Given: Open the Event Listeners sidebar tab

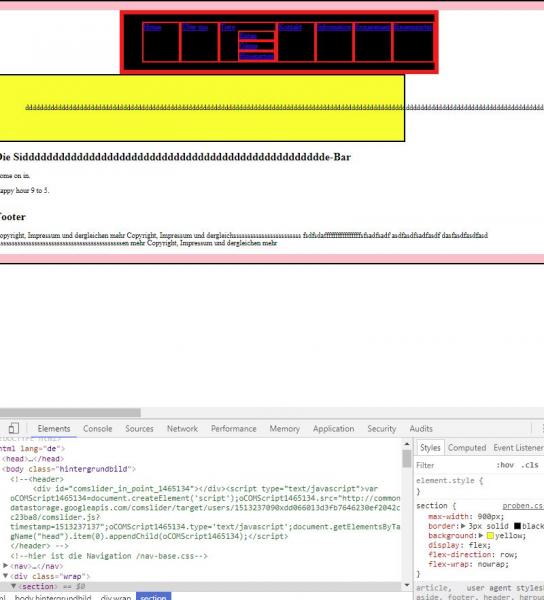Looking at the screenshot, I should 518,448.
